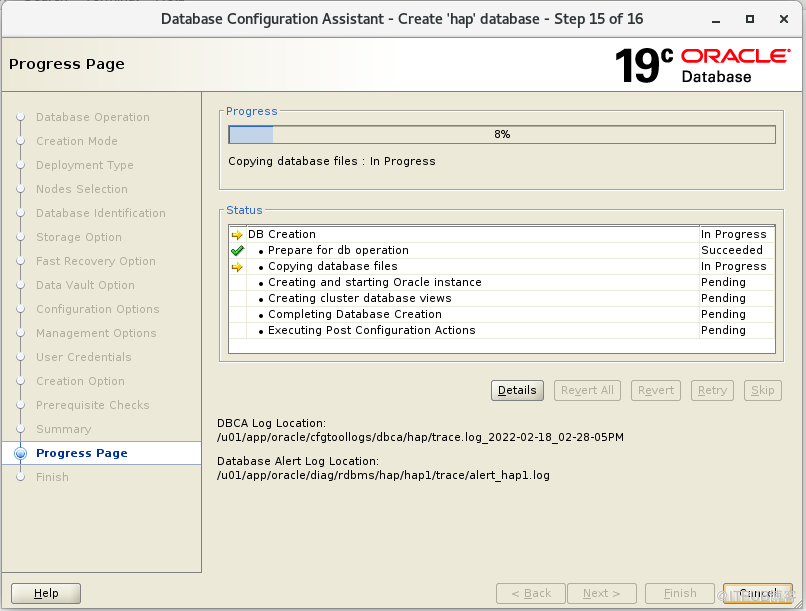
Task: Click Executing Post Configuration Actions row
Action: 502,330
